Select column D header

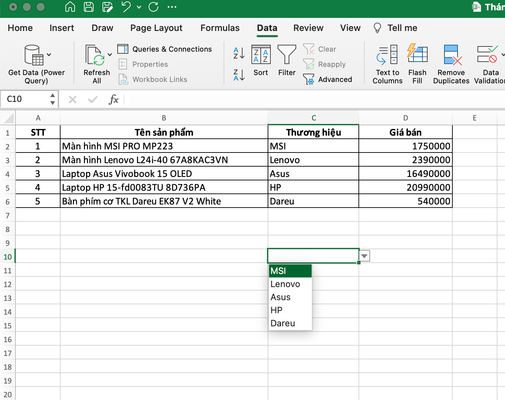[406, 118]
